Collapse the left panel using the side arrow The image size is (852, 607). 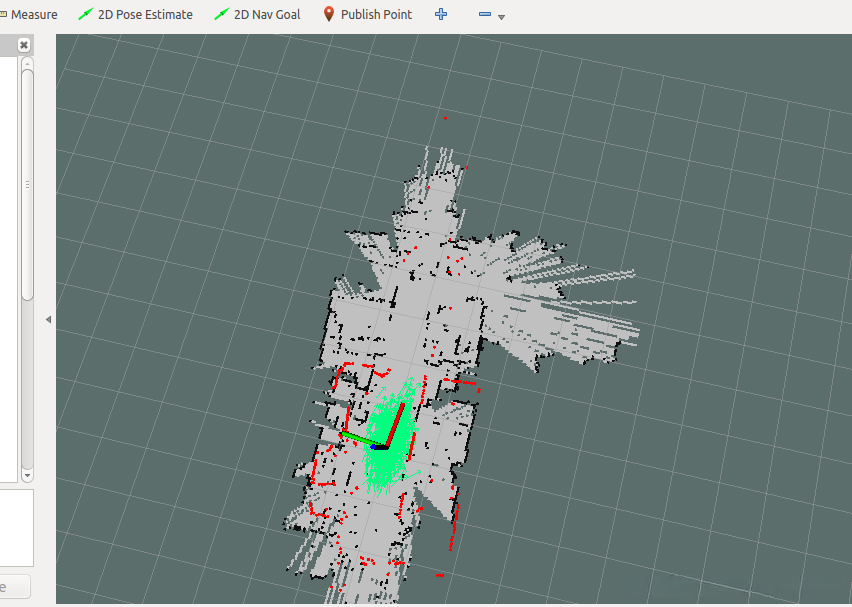point(48,319)
